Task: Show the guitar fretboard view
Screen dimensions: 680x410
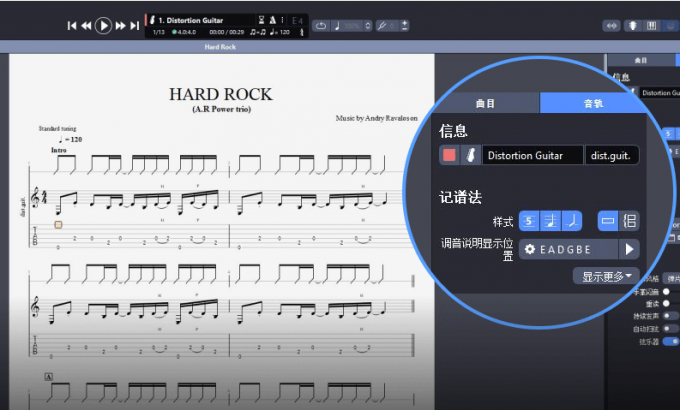Action: 633,26
